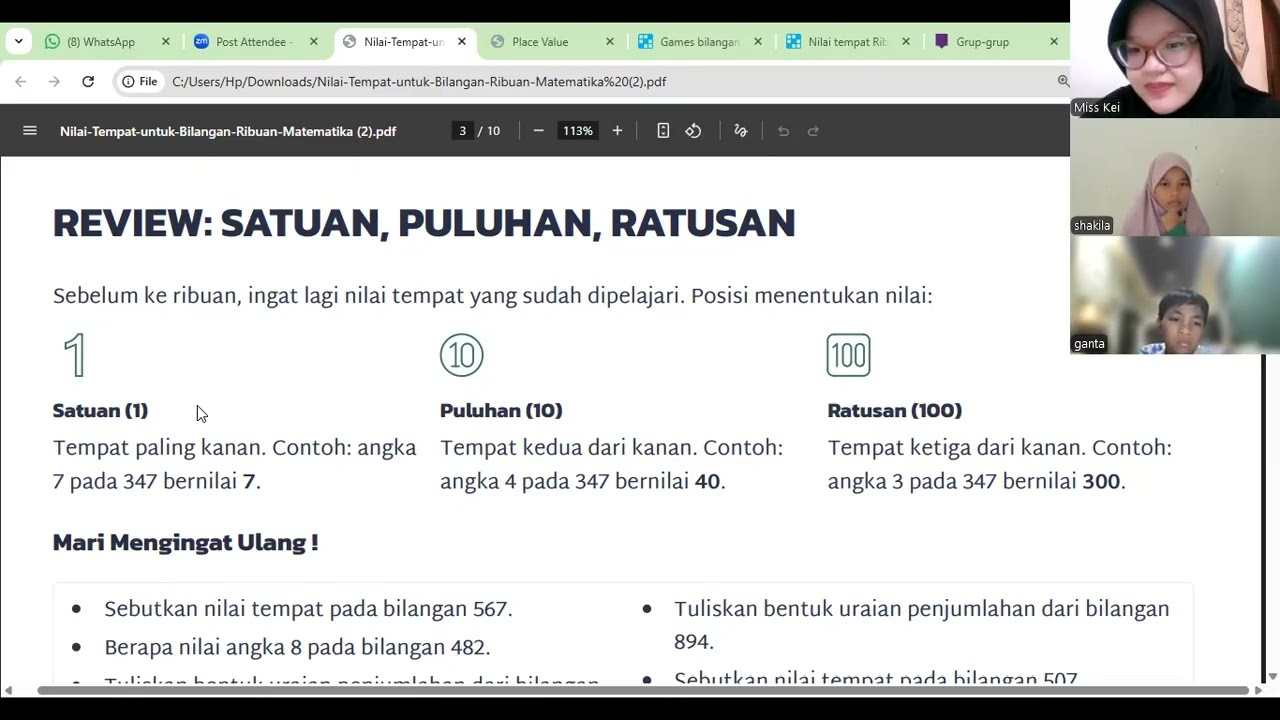Click the Mari Mengingat Ulang ! heading

click(x=186, y=542)
